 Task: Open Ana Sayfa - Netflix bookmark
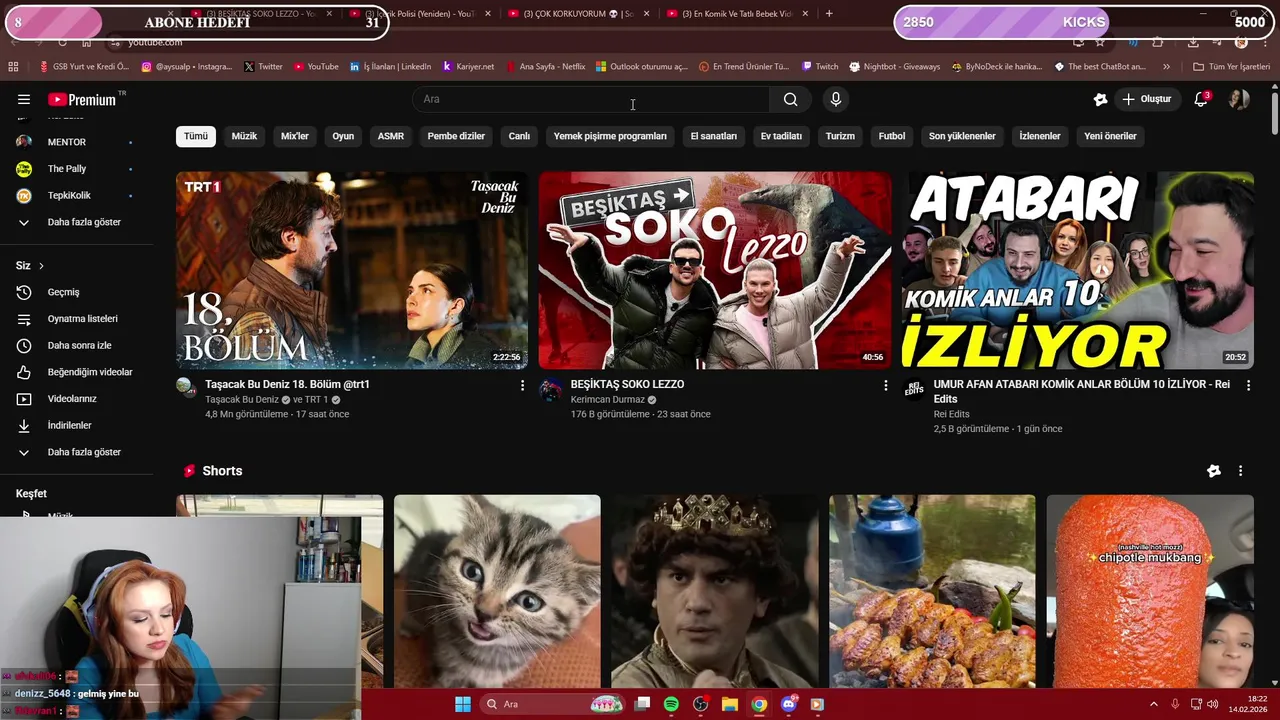point(545,66)
